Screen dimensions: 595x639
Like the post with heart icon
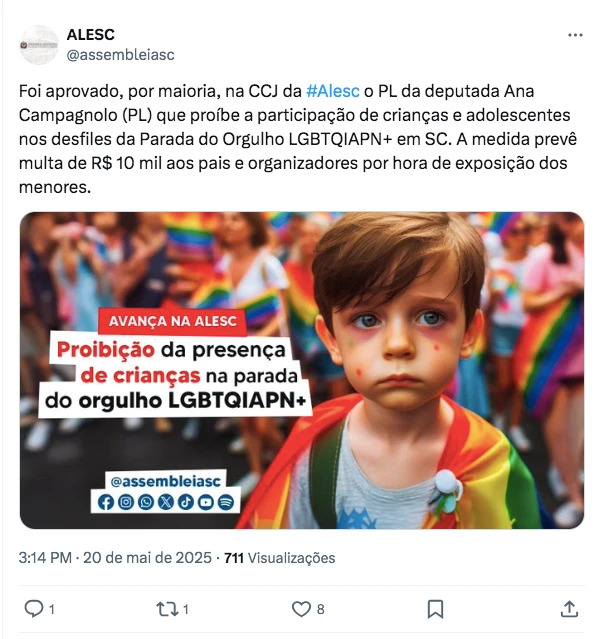pyautogui.click(x=301, y=609)
